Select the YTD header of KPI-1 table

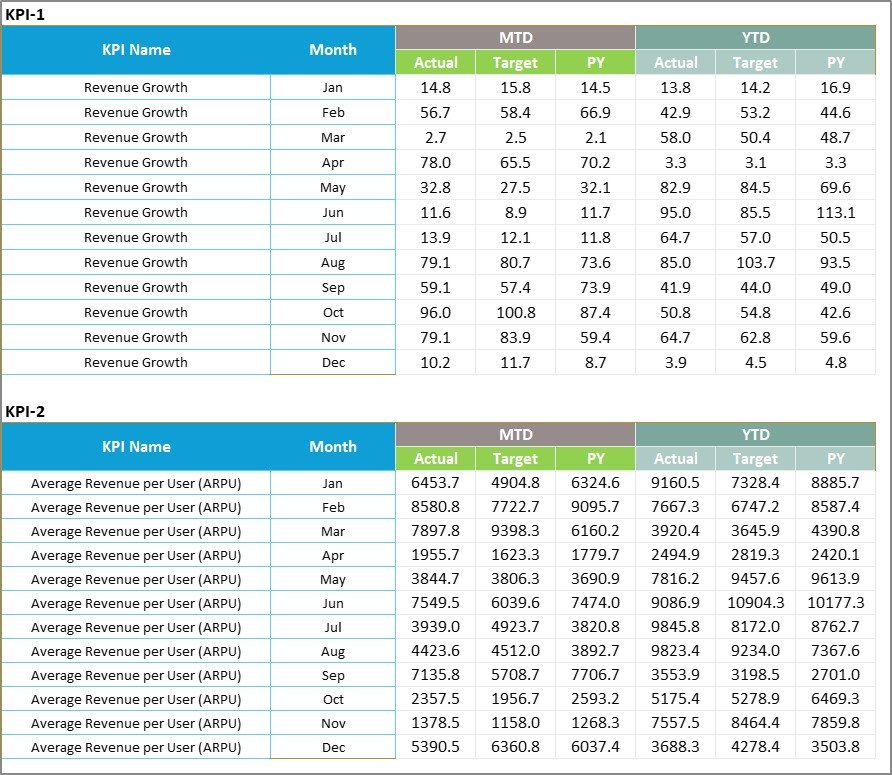[756, 37]
